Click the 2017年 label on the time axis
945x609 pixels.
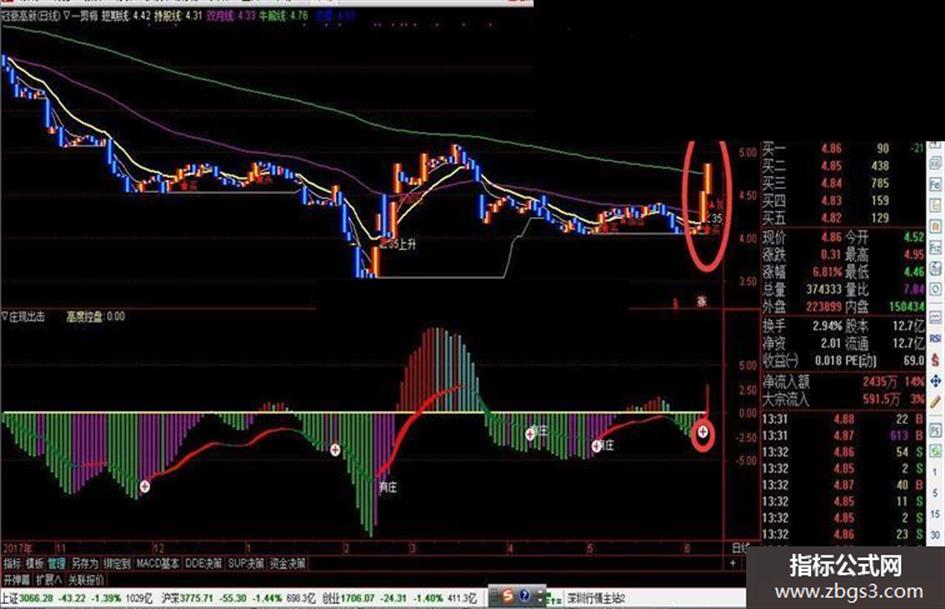(17, 548)
